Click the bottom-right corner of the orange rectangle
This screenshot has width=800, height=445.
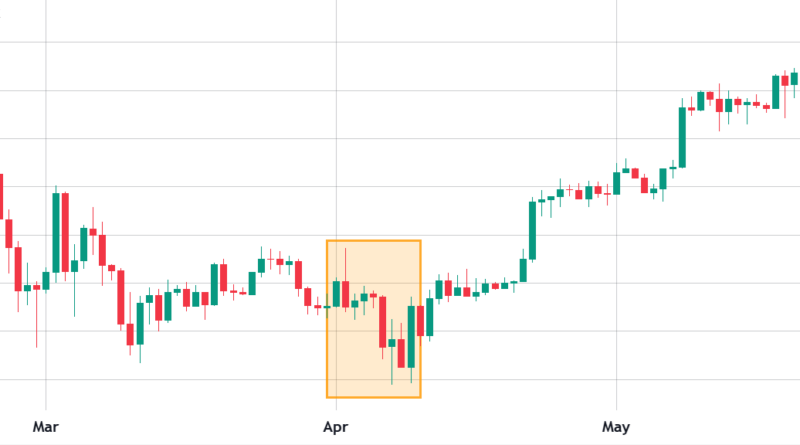(x=420, y=397)
